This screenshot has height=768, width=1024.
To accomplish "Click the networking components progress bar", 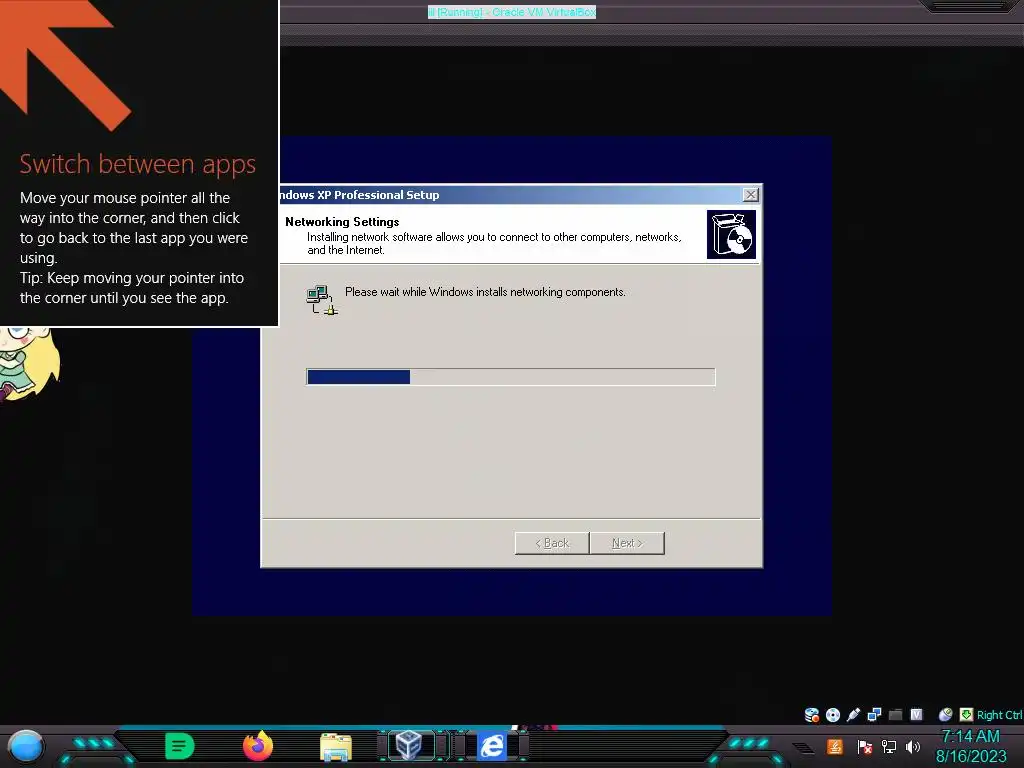I will [511, 377].
